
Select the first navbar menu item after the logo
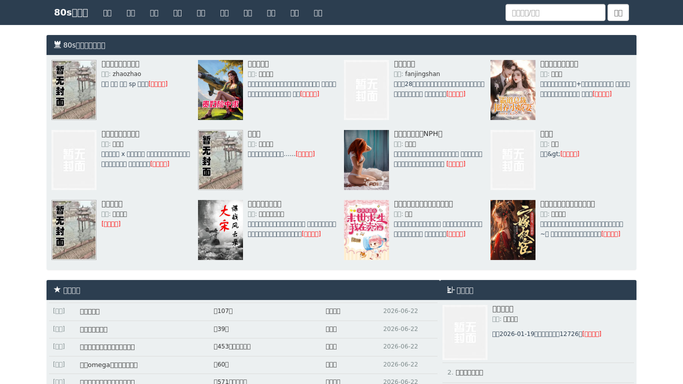tap(107, 13)
